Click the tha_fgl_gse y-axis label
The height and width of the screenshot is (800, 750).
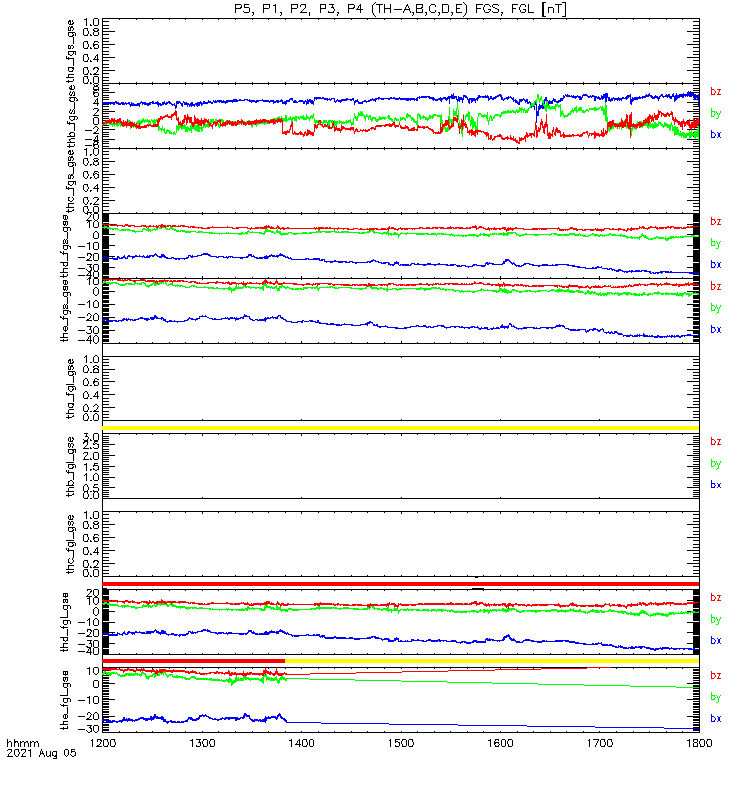coord(70,389)
